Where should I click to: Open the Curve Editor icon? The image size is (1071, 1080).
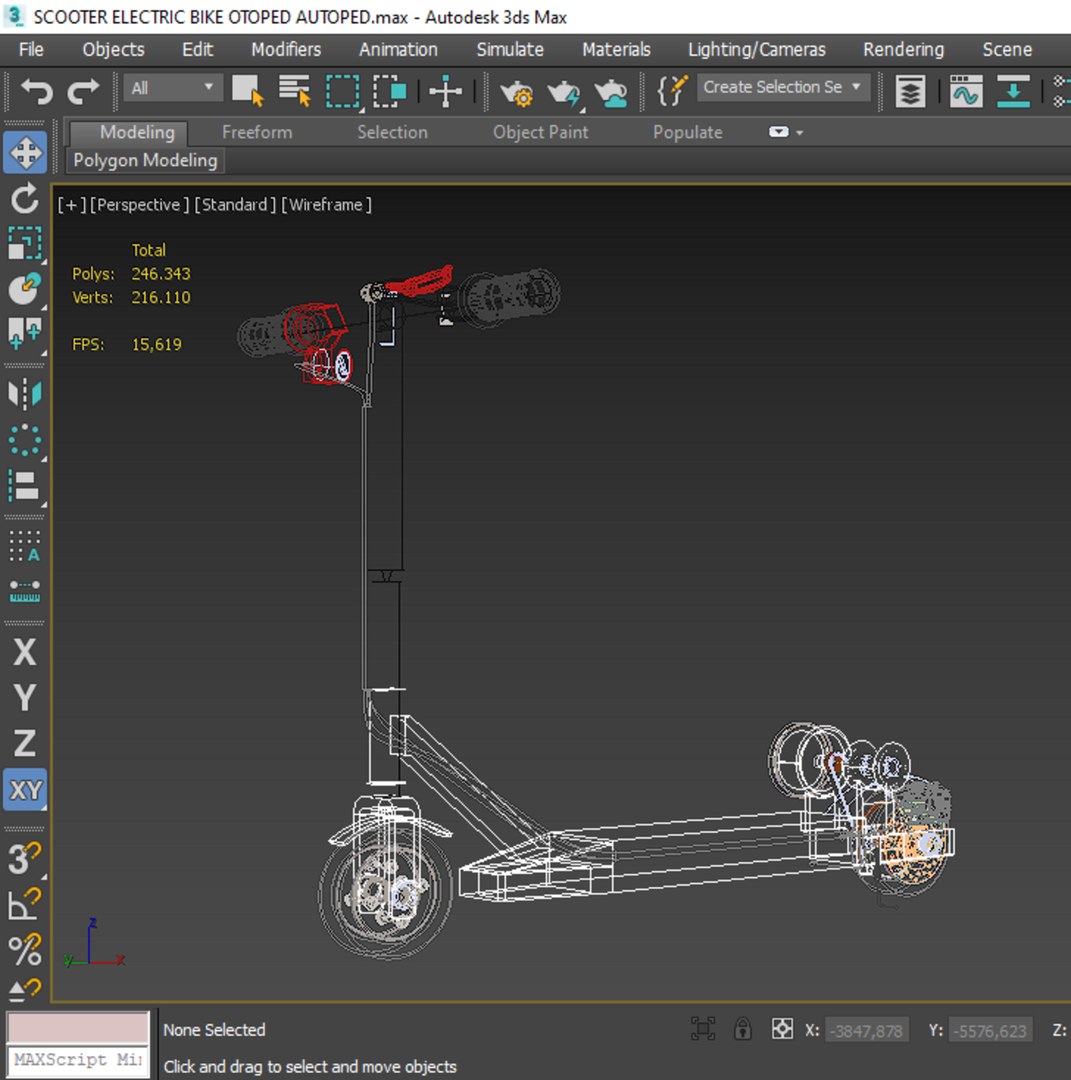(966, 90)
